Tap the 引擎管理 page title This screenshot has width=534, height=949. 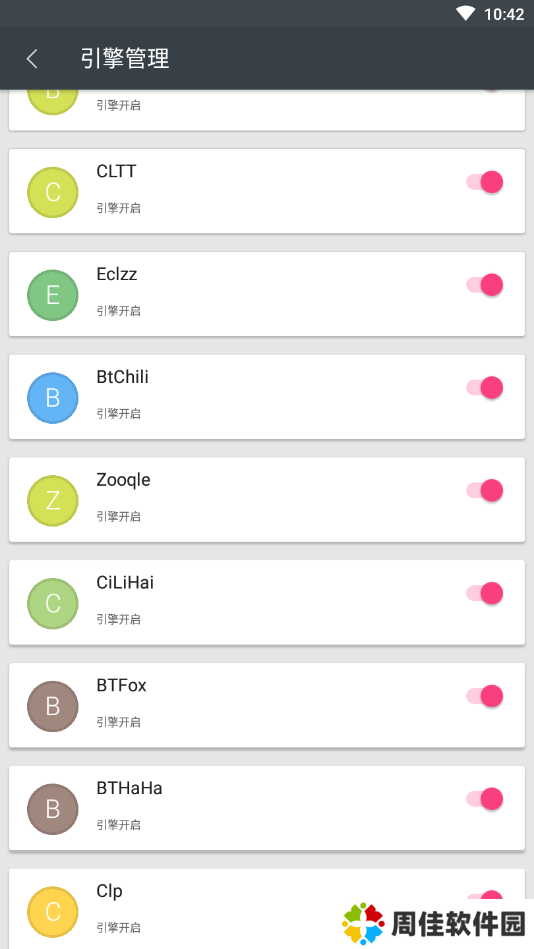[x=125, y=59]
